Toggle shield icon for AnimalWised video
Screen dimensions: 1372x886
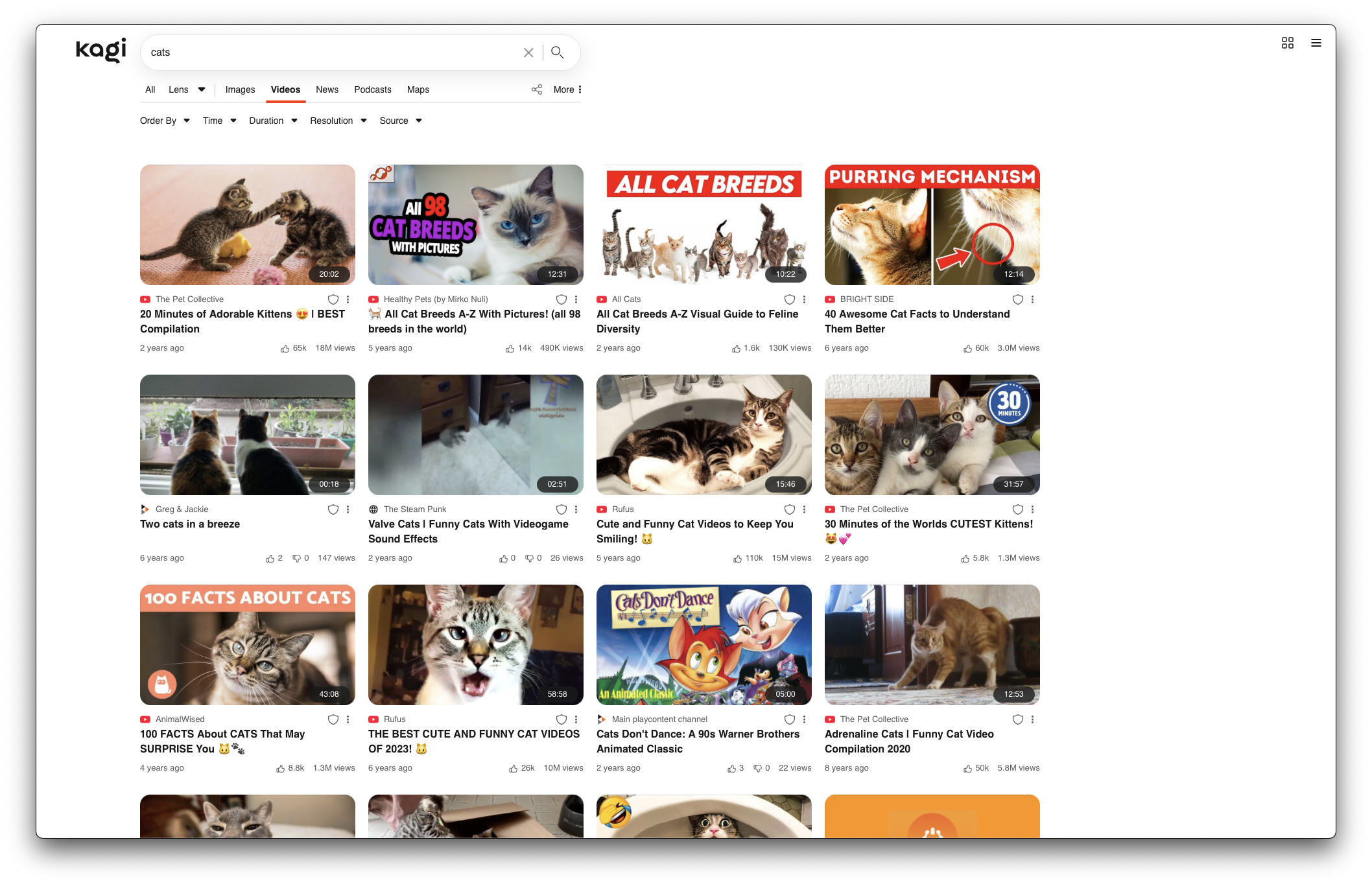point(333,719)
